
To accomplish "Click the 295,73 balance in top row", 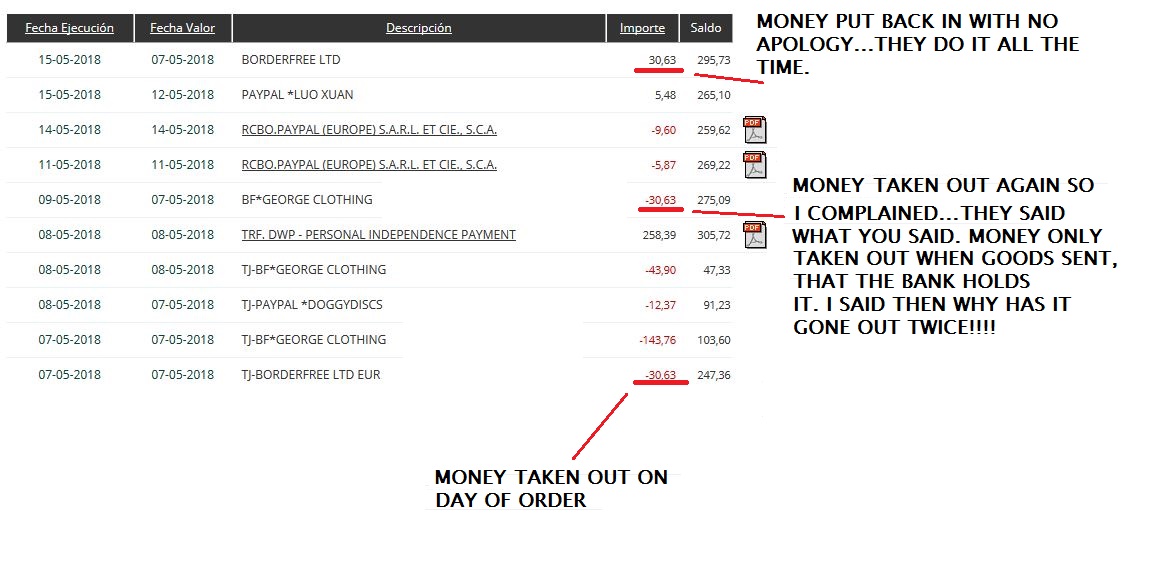I will [x=713, y=60].
